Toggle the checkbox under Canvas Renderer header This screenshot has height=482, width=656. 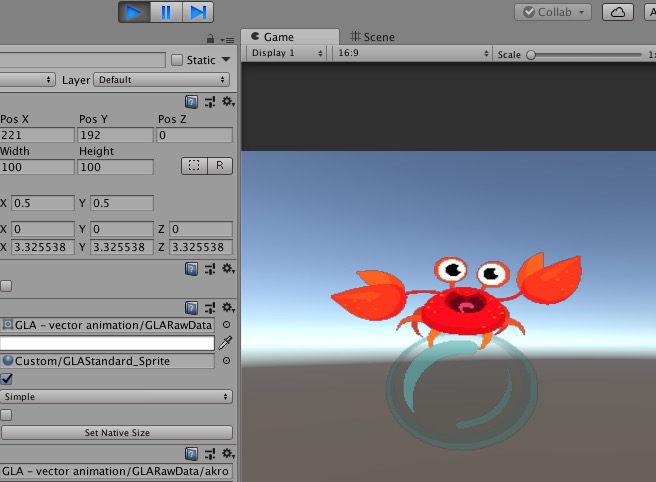tap(6, 286)
